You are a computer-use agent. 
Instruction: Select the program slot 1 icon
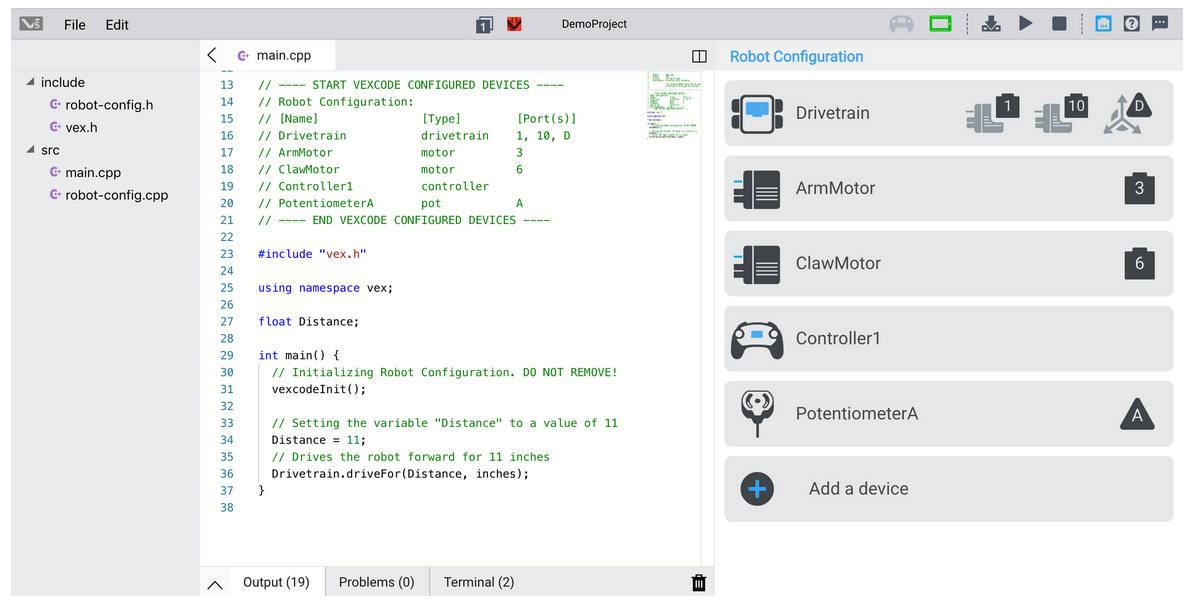coord(484,24)
